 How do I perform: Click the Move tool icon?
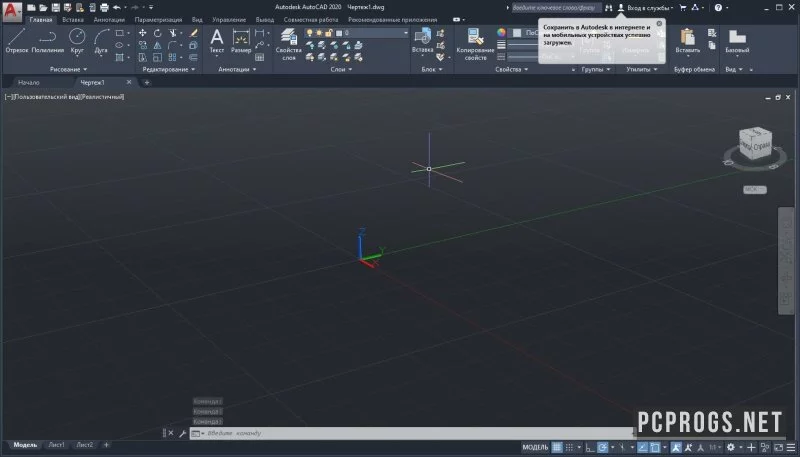142,33
